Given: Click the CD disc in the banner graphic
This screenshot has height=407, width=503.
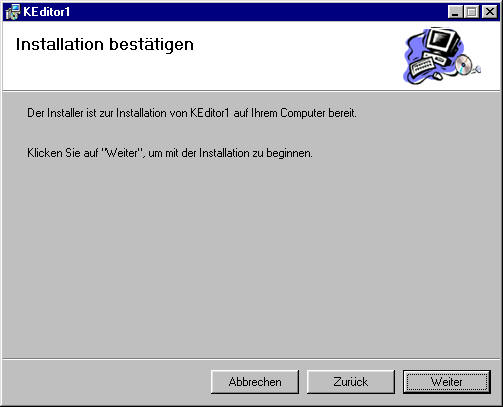Looking at the screenshot, I should (x=464, y=65).
